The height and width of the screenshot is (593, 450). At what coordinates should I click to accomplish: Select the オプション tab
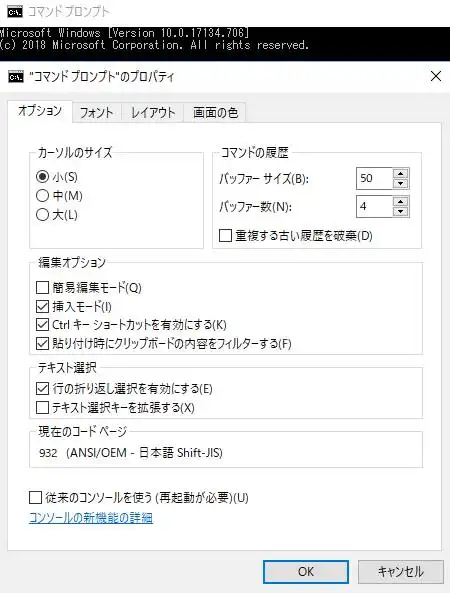tap(40, 111)
